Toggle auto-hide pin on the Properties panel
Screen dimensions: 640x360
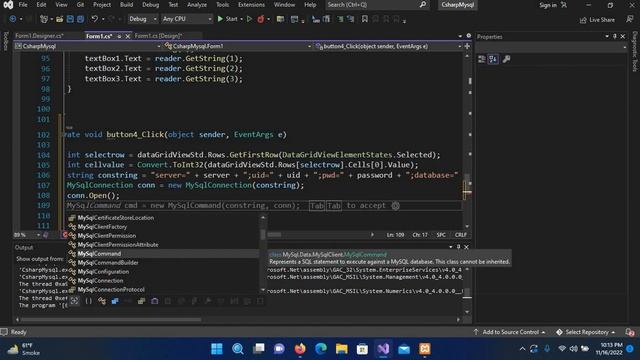pyautogui.click(x=615, y=36)
